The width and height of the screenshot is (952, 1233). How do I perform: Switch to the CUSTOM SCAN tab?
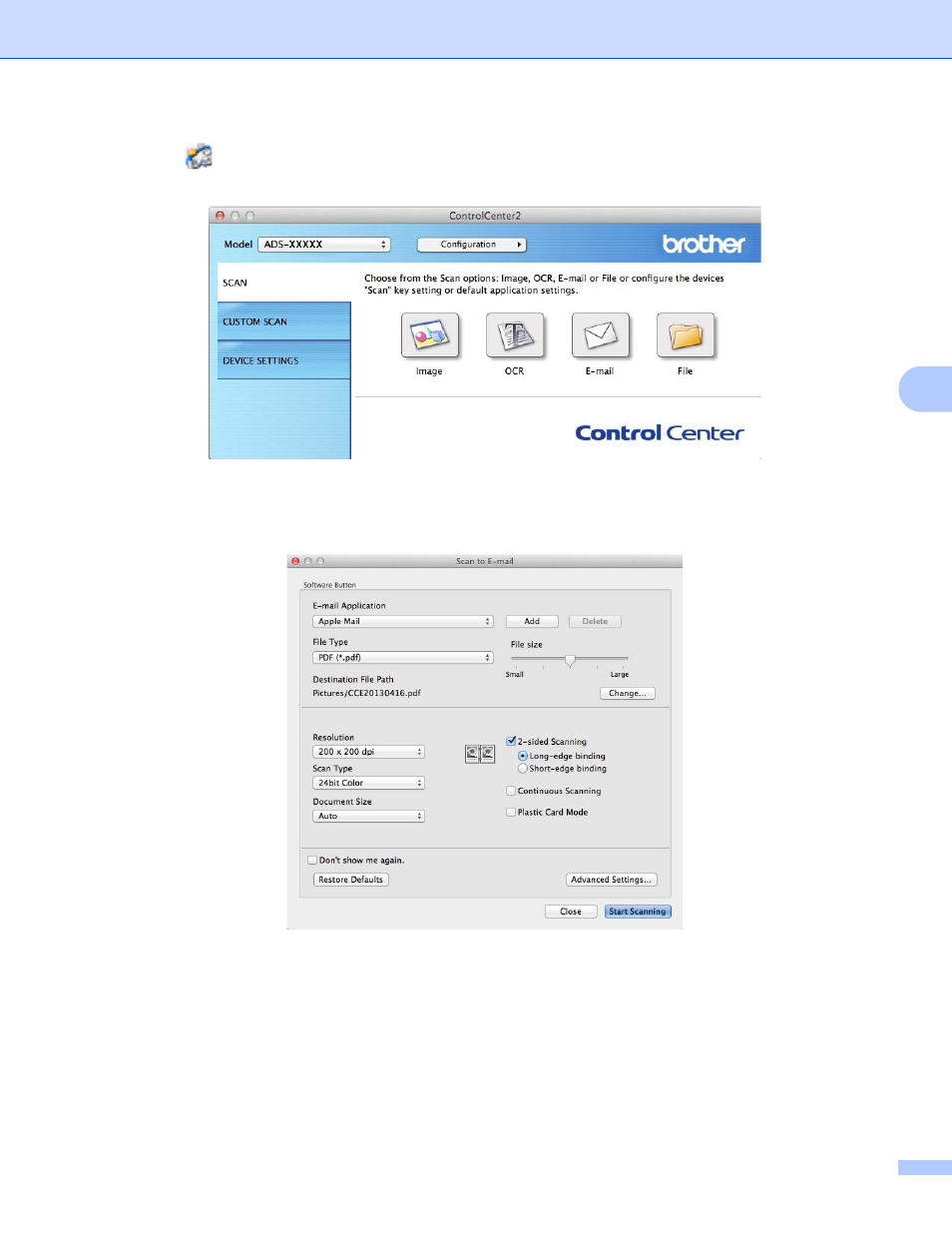(x=283, y=321)
